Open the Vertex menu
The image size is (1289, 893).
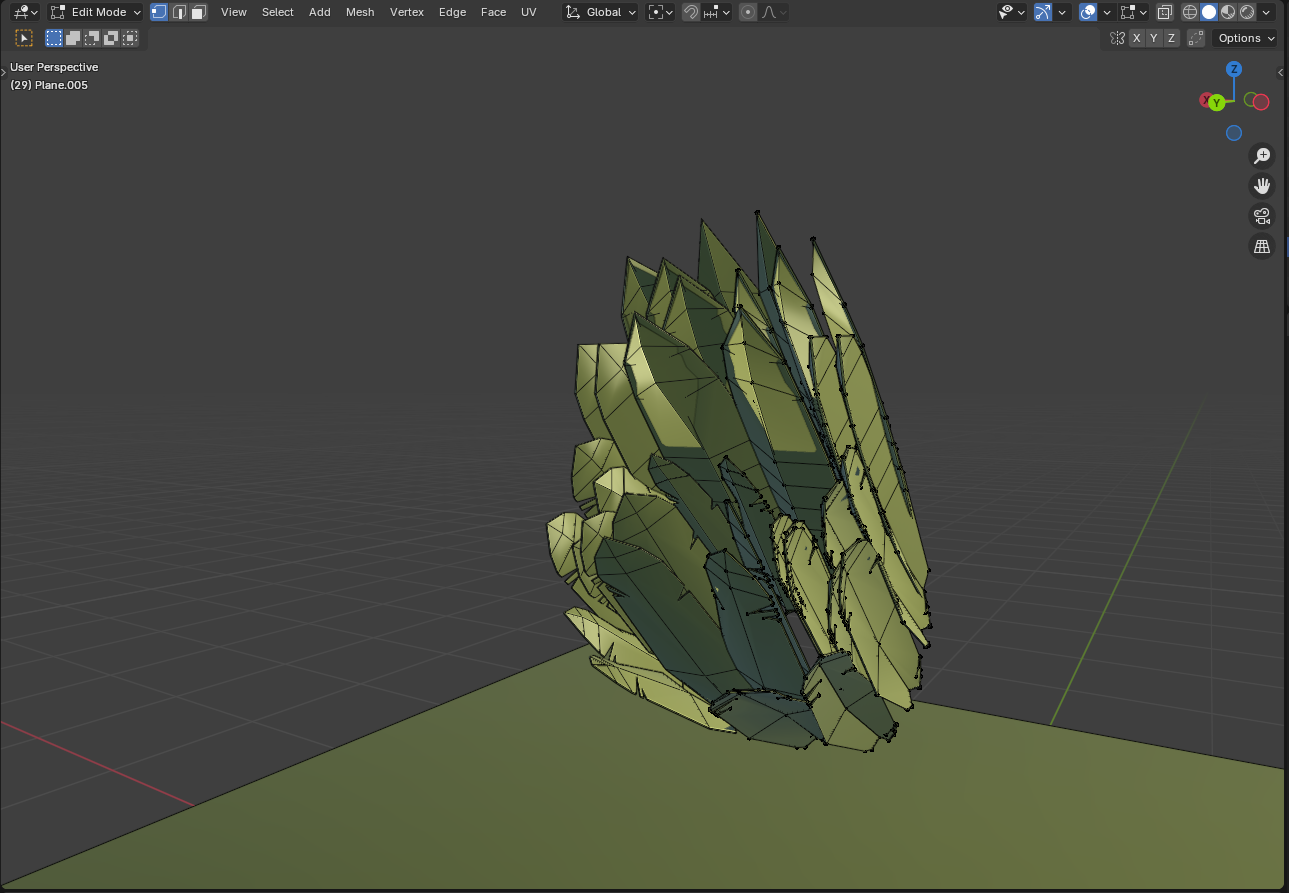[407, 12]
